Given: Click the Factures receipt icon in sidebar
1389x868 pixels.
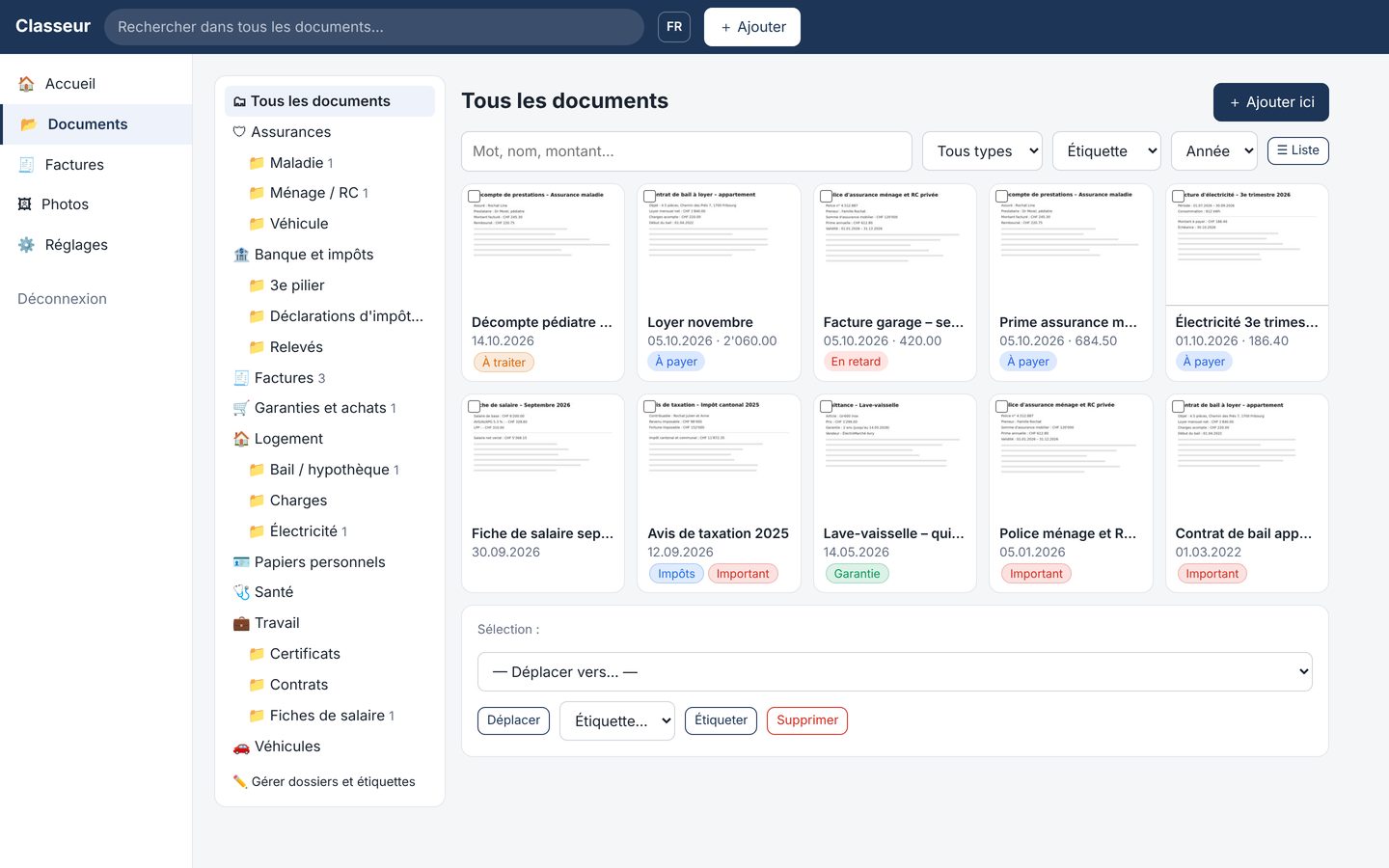Looking at the screenshot, I should point(26,165).
